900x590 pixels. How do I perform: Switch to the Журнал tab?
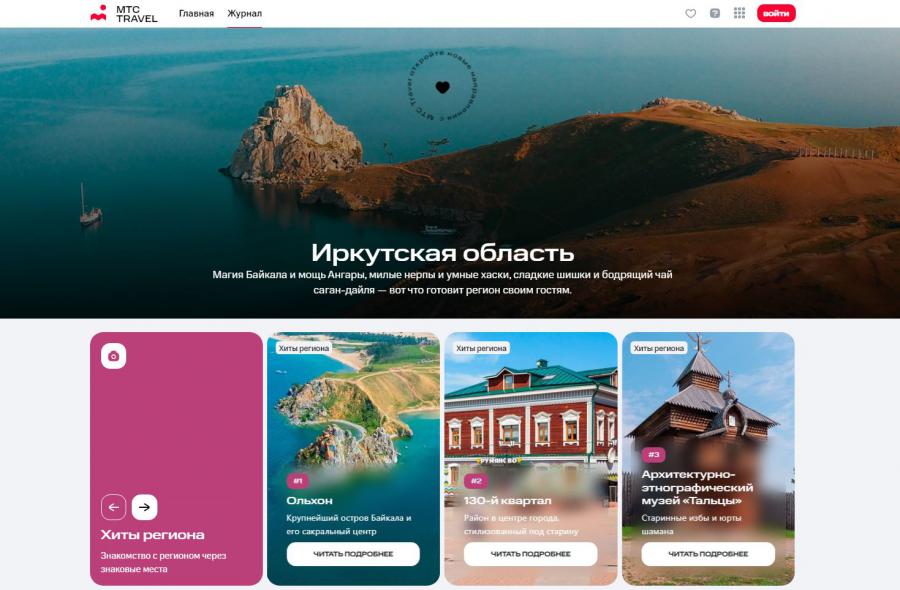tap(244, 13)
